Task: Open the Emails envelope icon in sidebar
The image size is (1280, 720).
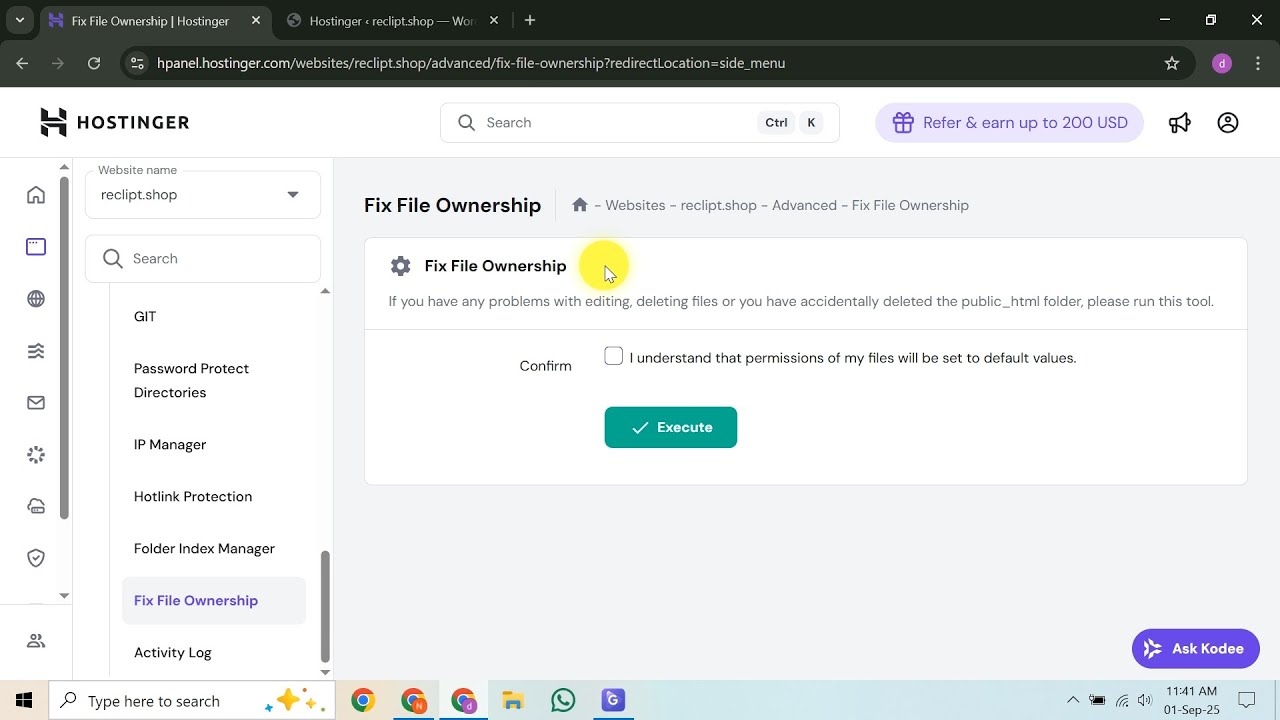Action: coord(36,402)
